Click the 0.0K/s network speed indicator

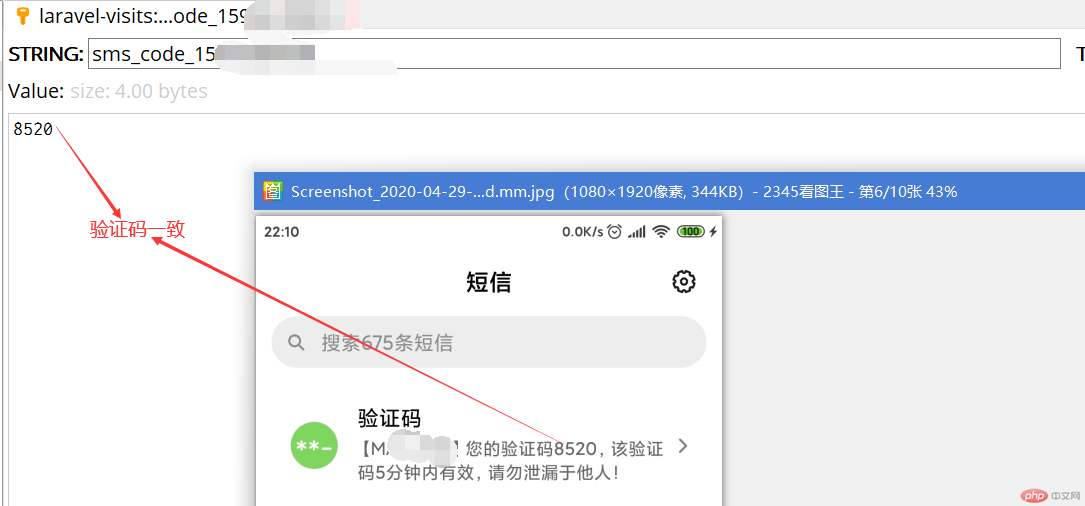pos(582,231)
